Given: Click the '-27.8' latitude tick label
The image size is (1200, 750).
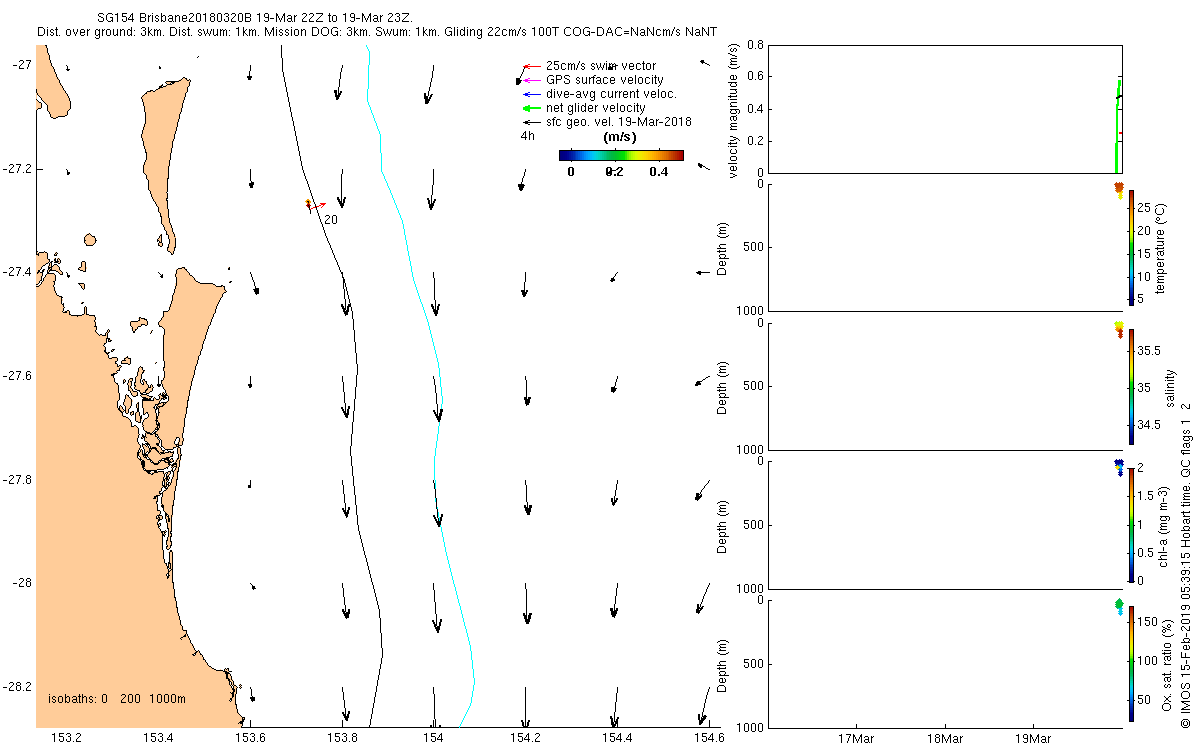Looking at the screenshot, I should (19, 479).
